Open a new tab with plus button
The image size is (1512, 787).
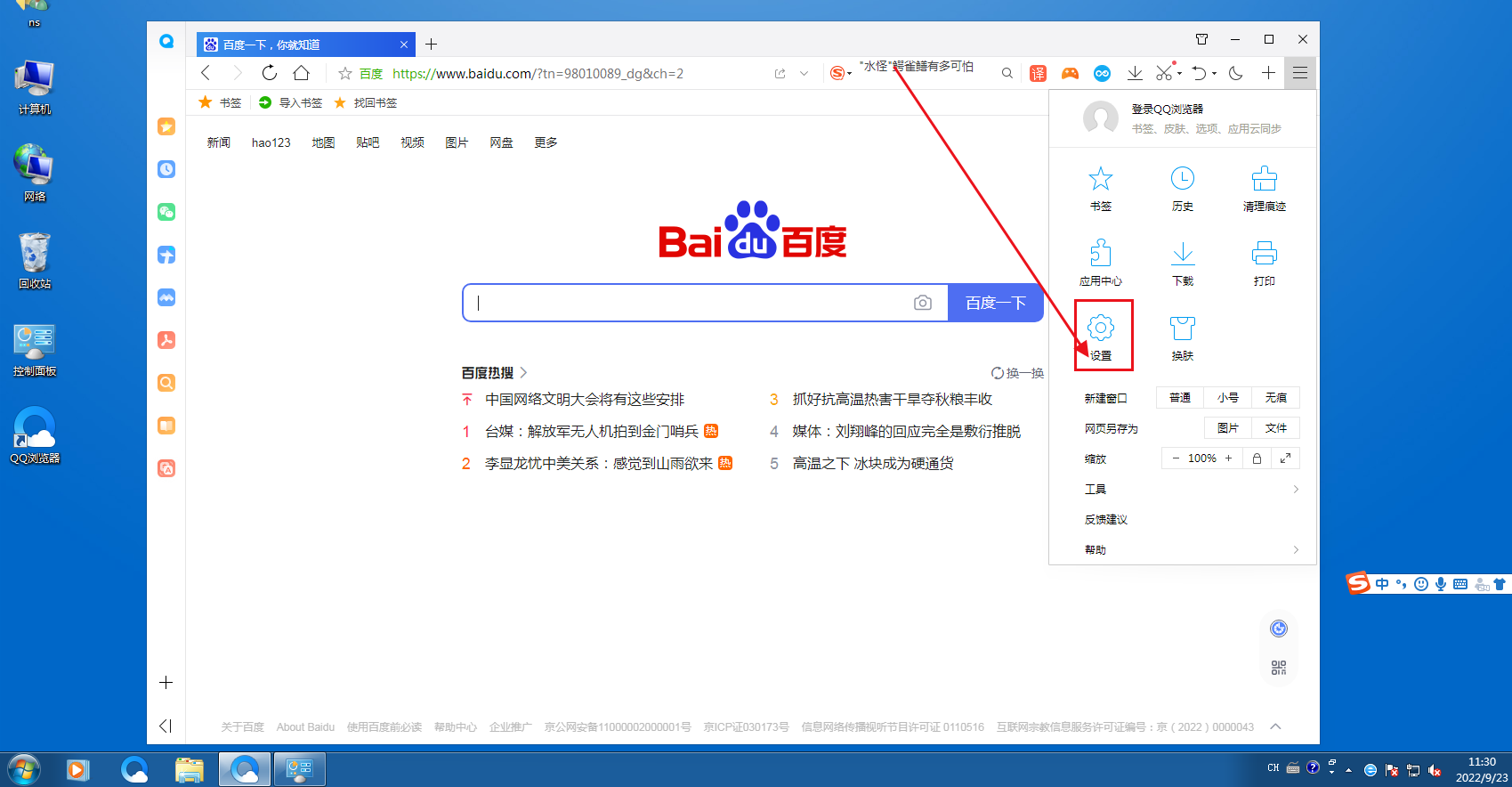point(432,45)
